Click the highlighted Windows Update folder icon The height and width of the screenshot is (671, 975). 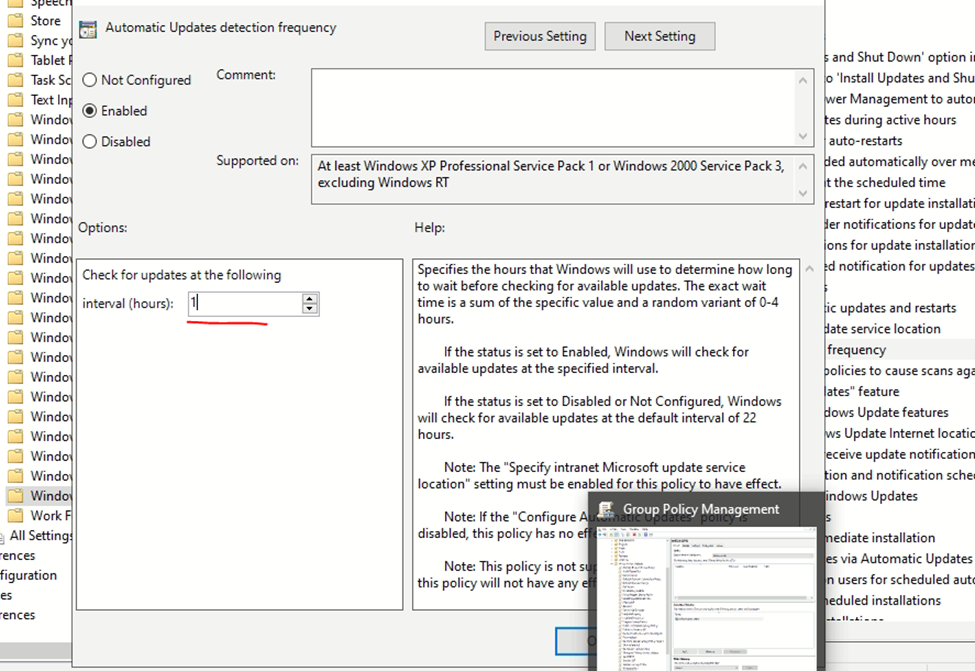pyautogui.click(x=15, y=496)
